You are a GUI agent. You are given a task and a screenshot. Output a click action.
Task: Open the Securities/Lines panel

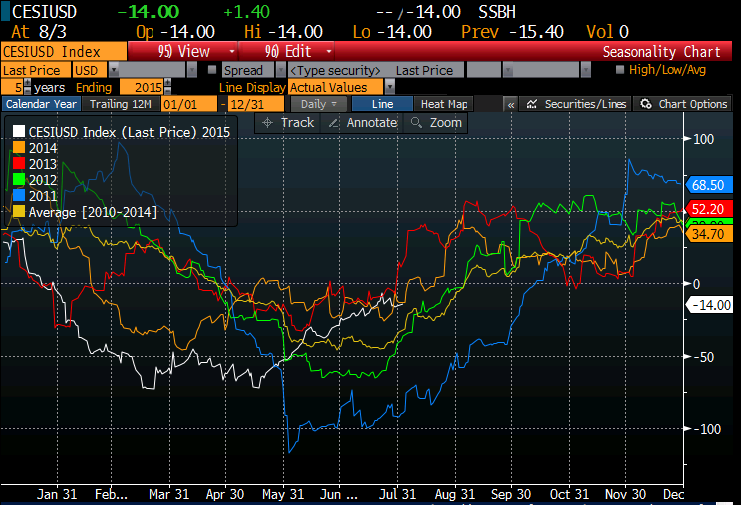pos(577,104)
